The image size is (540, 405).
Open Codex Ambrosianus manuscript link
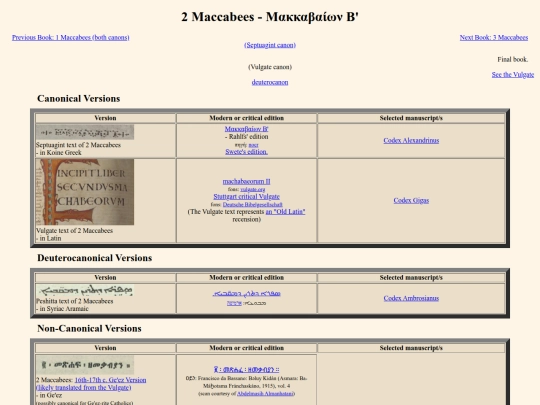411,298
